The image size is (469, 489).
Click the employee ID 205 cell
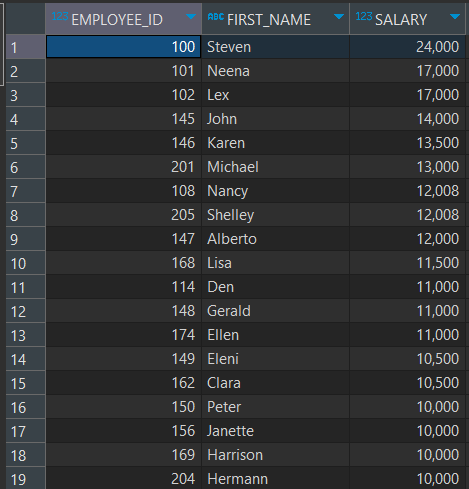coord(124,215)
